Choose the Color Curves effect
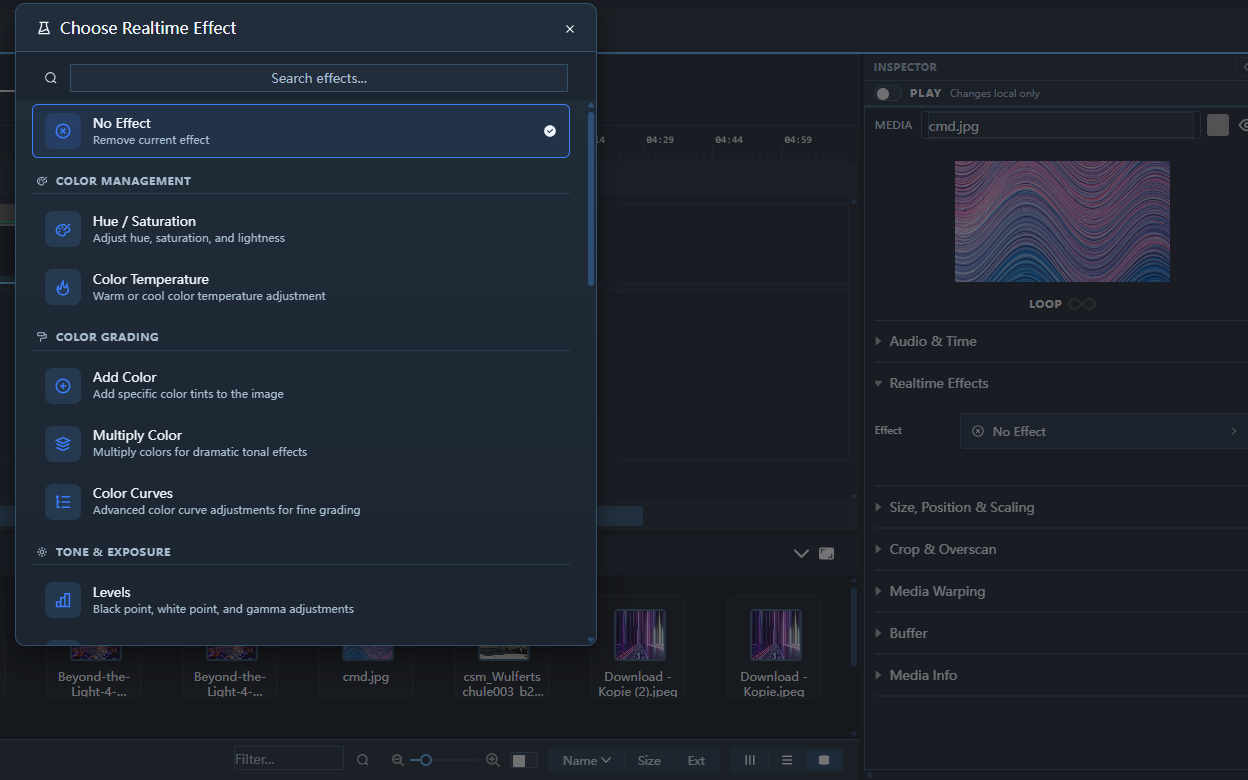Image resolution: width=1248 pixels, height=780 pixels. point(301,501)
